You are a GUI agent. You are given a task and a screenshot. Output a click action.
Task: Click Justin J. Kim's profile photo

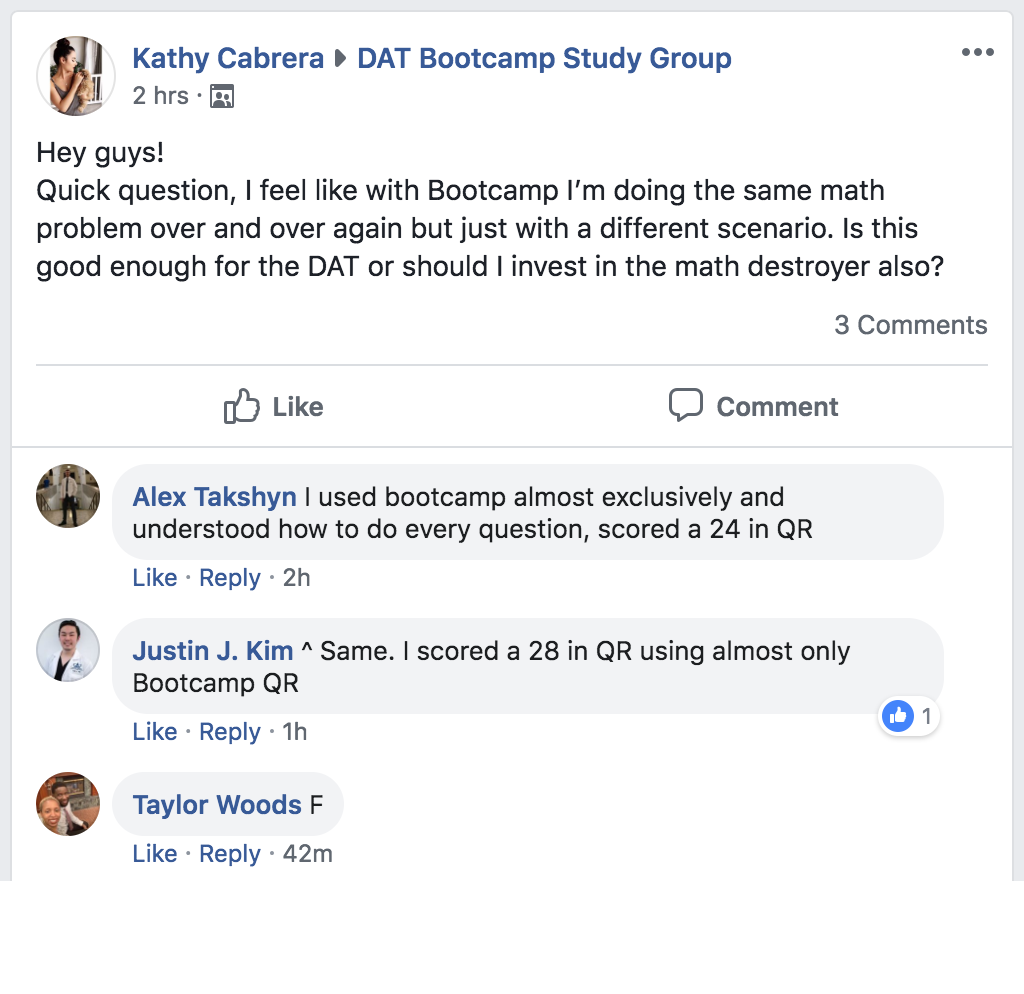click(68, 650)
